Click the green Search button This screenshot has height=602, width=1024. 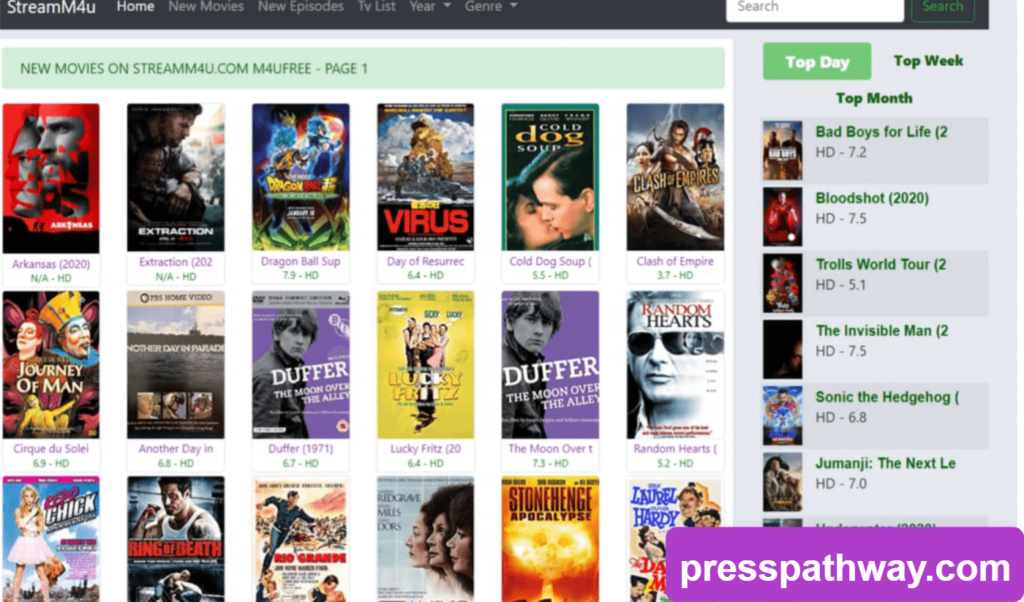(x=942, y=9)
